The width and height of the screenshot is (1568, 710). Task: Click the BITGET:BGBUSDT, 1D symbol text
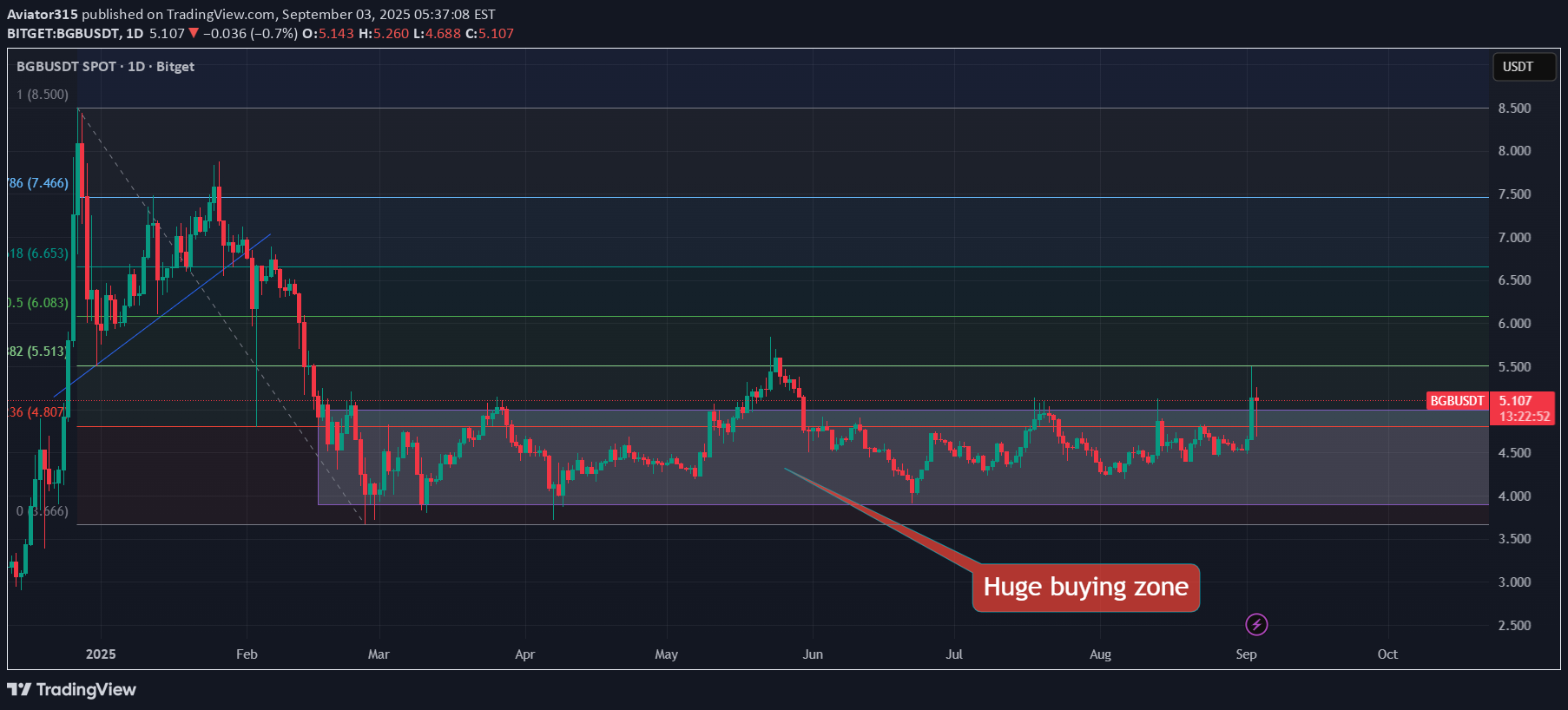tap(76, 34)
